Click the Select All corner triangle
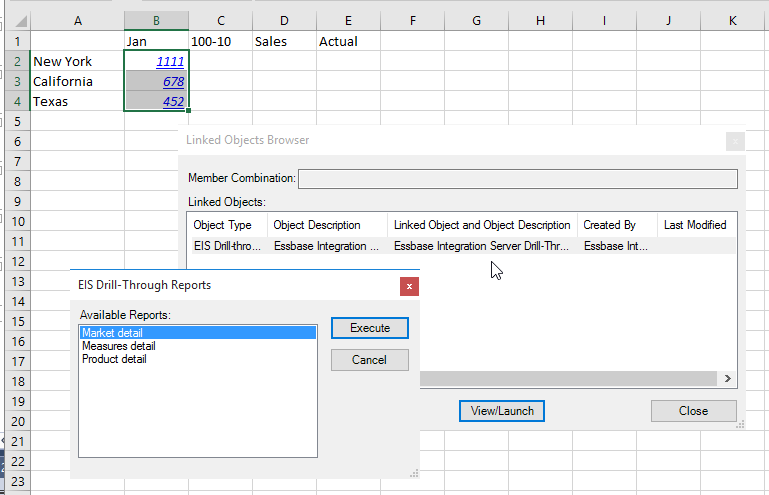769x495 pixels. click(20, 21)
